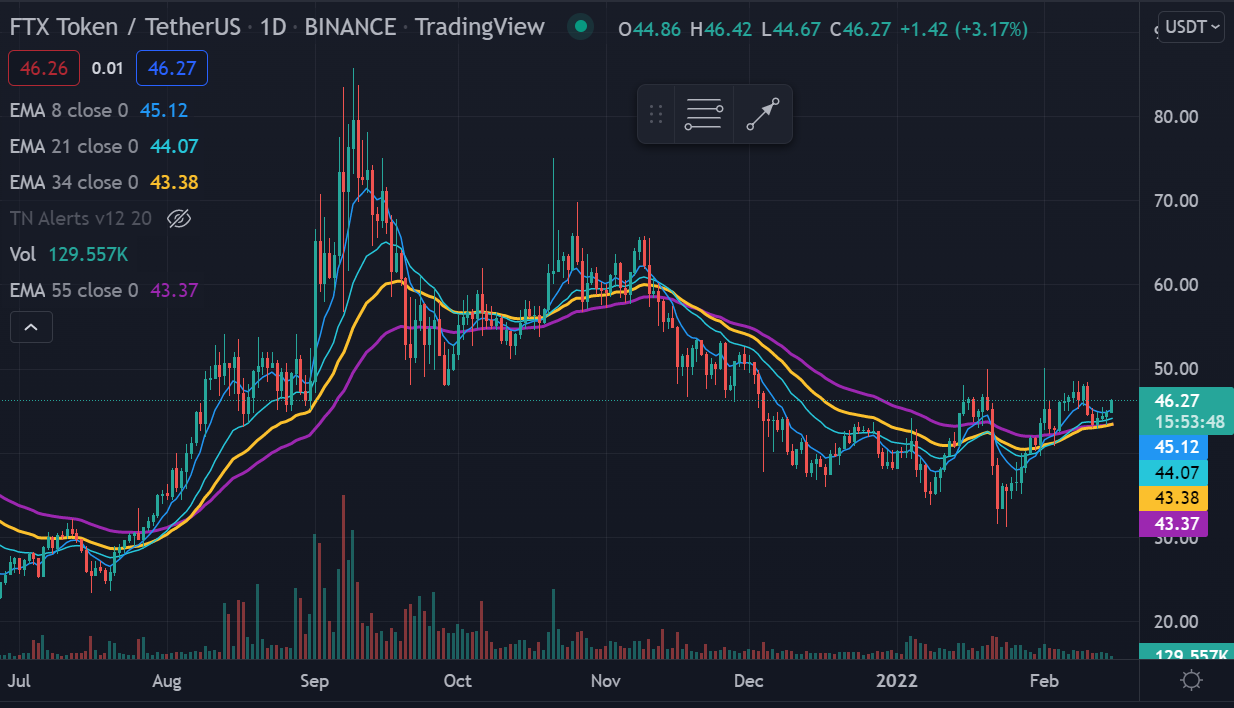The height and width of the screenshot is (708, 1234).
Task: Click the teal Vol value 129.557K
Action: [x=90, y=254]
